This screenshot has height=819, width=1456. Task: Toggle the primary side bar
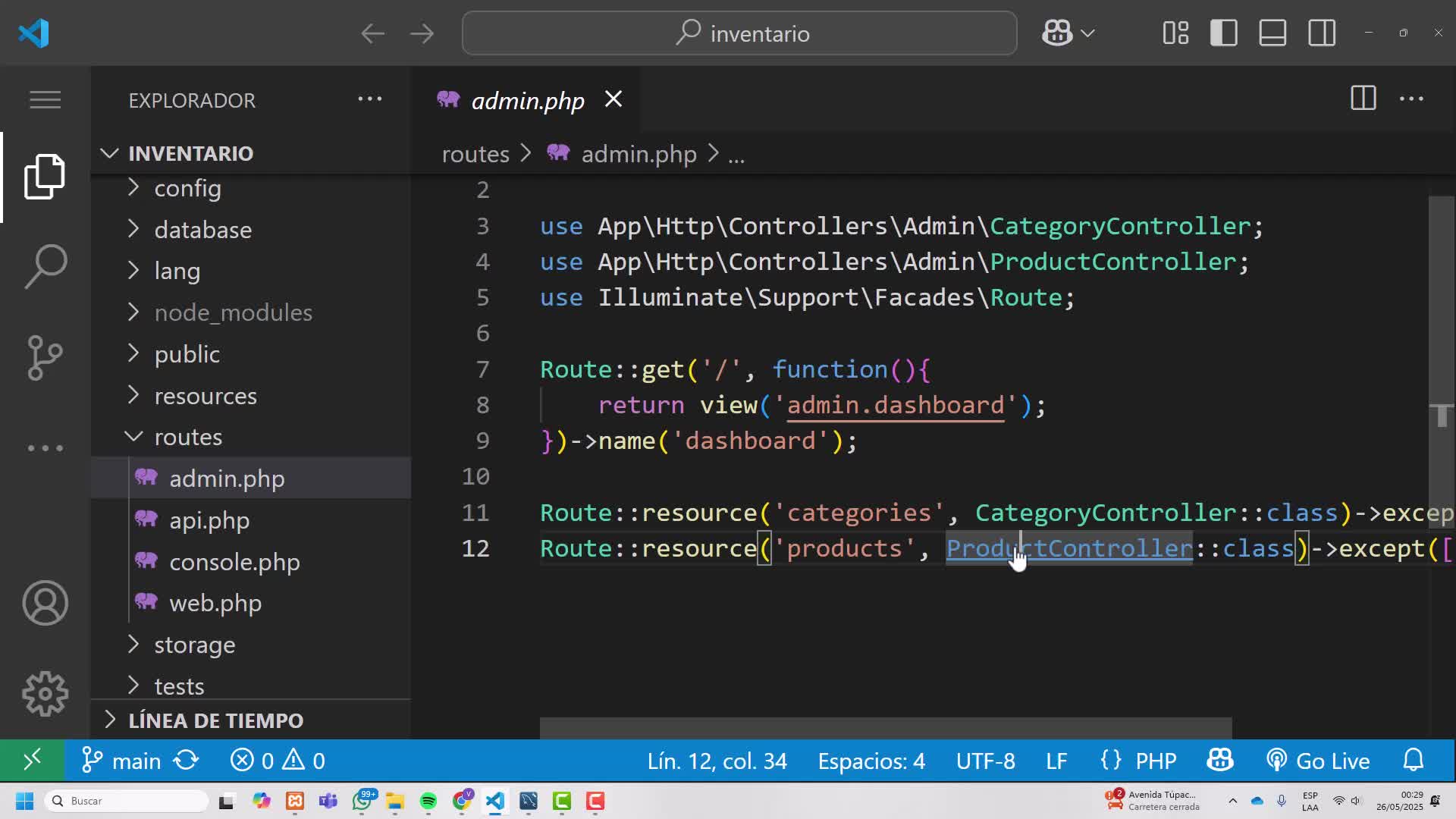point(1224,33)
